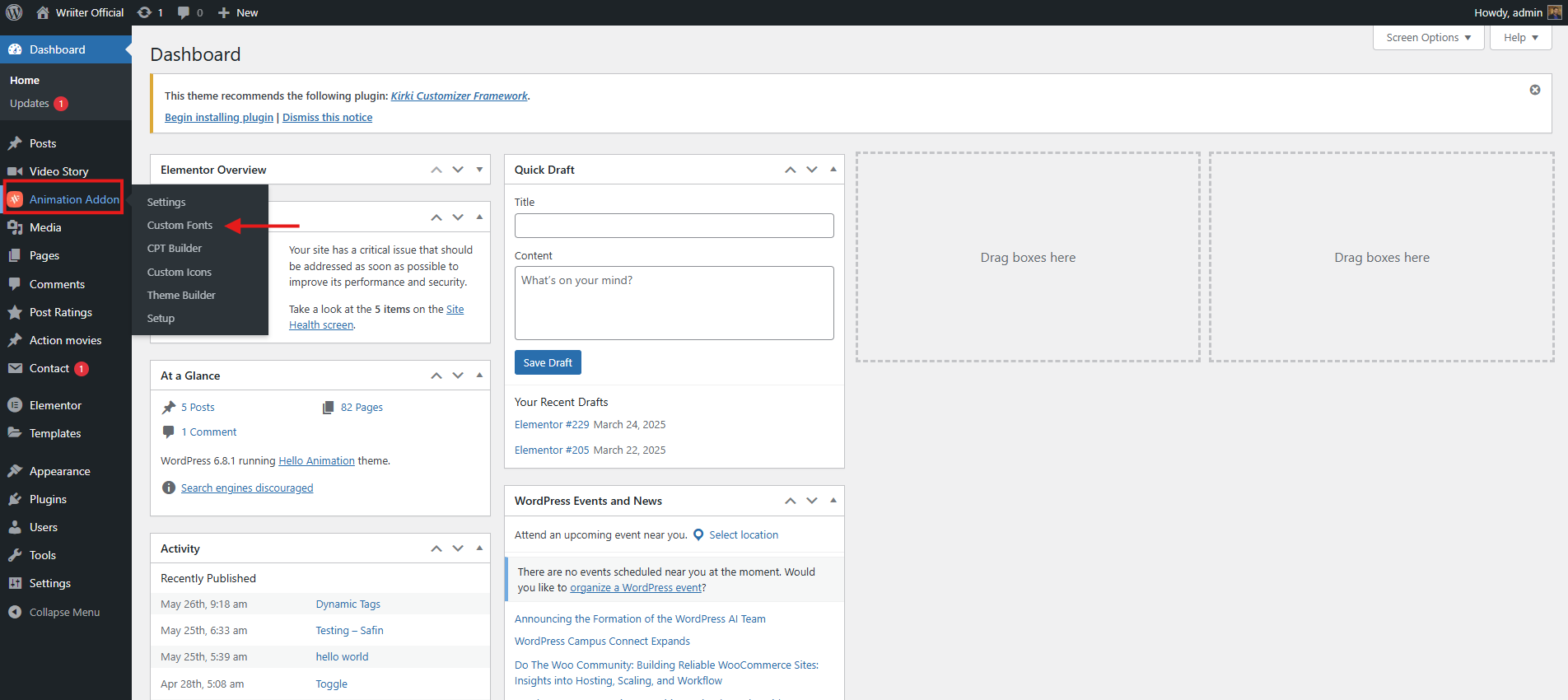This screenshot has width=1568, height=700.
Task: Toggle the At a Glance panel collapse triangle
Action: (x=479, y=376)
